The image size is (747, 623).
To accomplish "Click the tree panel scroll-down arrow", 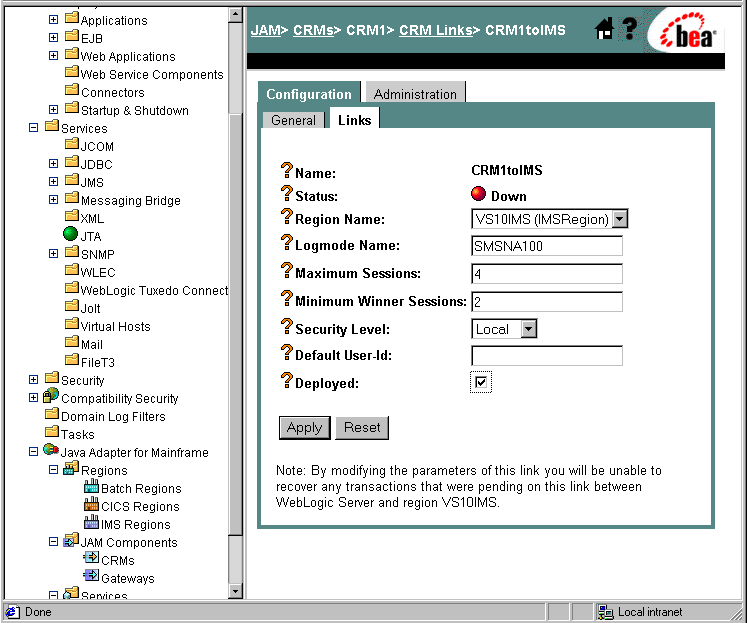I will 235,591.
